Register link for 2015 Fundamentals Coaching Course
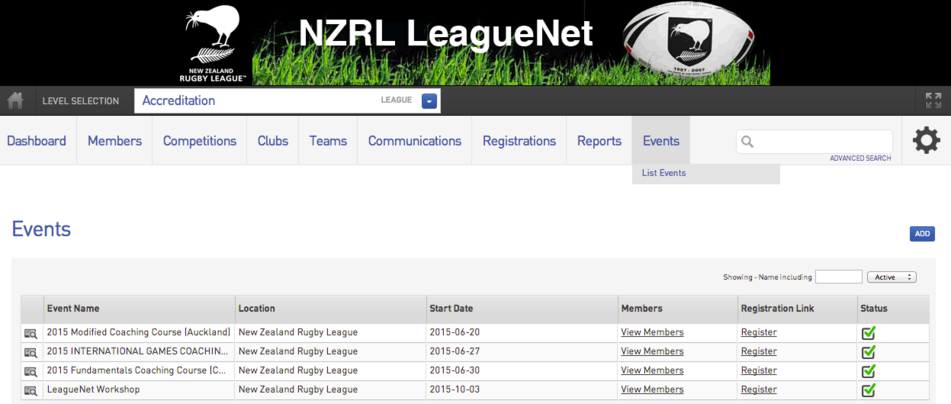The width and height of the screenshot is (951, 404). click(759, 370)
